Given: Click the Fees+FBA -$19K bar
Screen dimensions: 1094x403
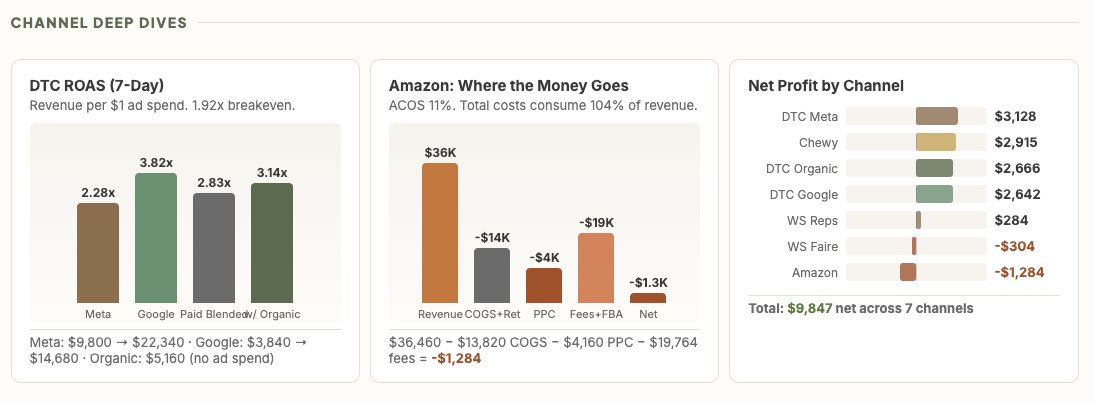Looking at the screenshot, I should coord(596,268).
